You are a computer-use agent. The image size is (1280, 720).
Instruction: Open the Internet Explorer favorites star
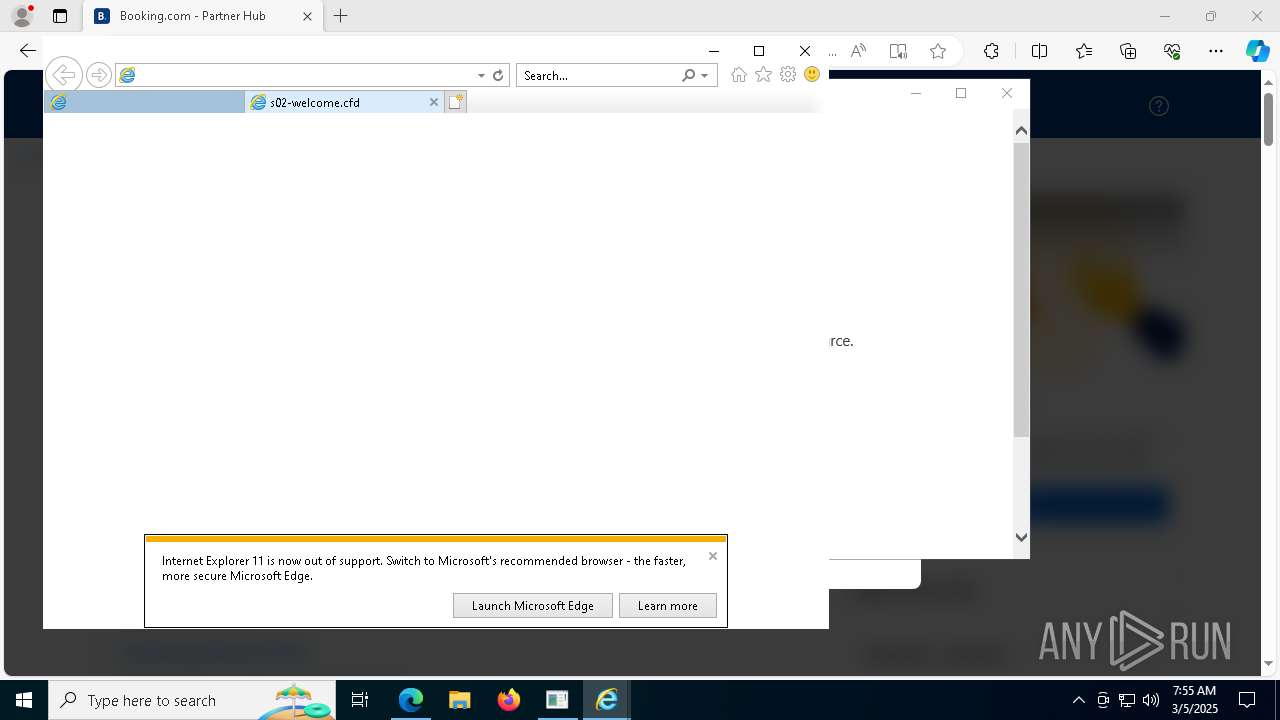click(763, 75)
